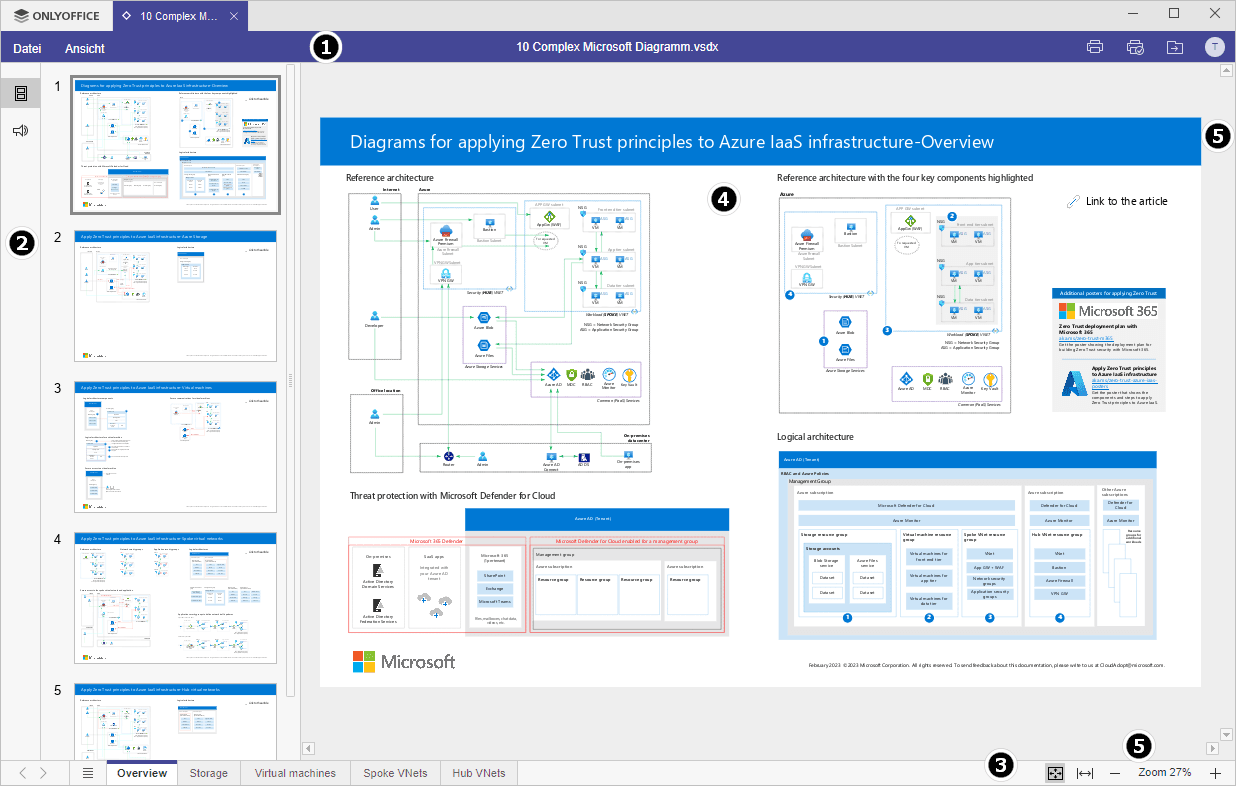The width and height of the screenshot is (1236, 786).
Task: Click the Microsoft logo in the diagram
Action: 404,661
